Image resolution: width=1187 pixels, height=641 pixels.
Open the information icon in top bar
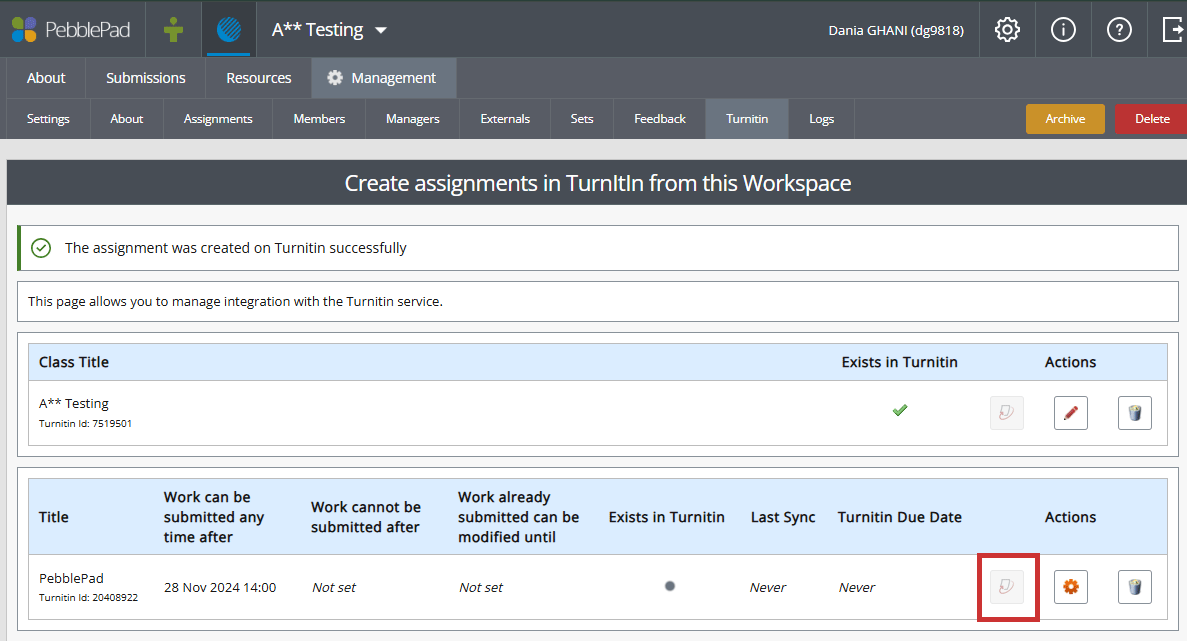tap(1063, 30)
